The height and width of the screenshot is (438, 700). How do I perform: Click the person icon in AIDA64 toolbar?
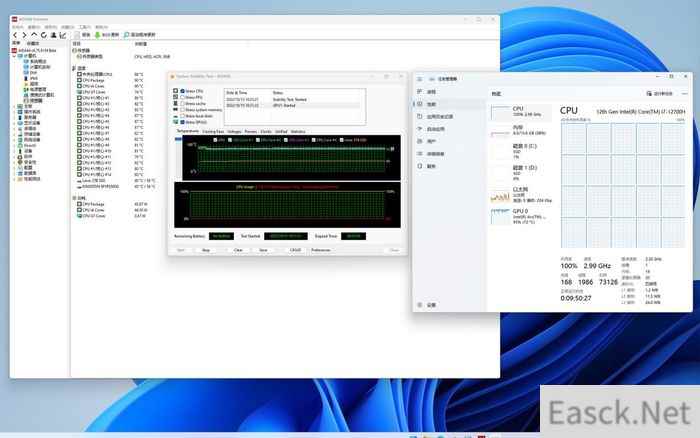click(x=53, y=35)
